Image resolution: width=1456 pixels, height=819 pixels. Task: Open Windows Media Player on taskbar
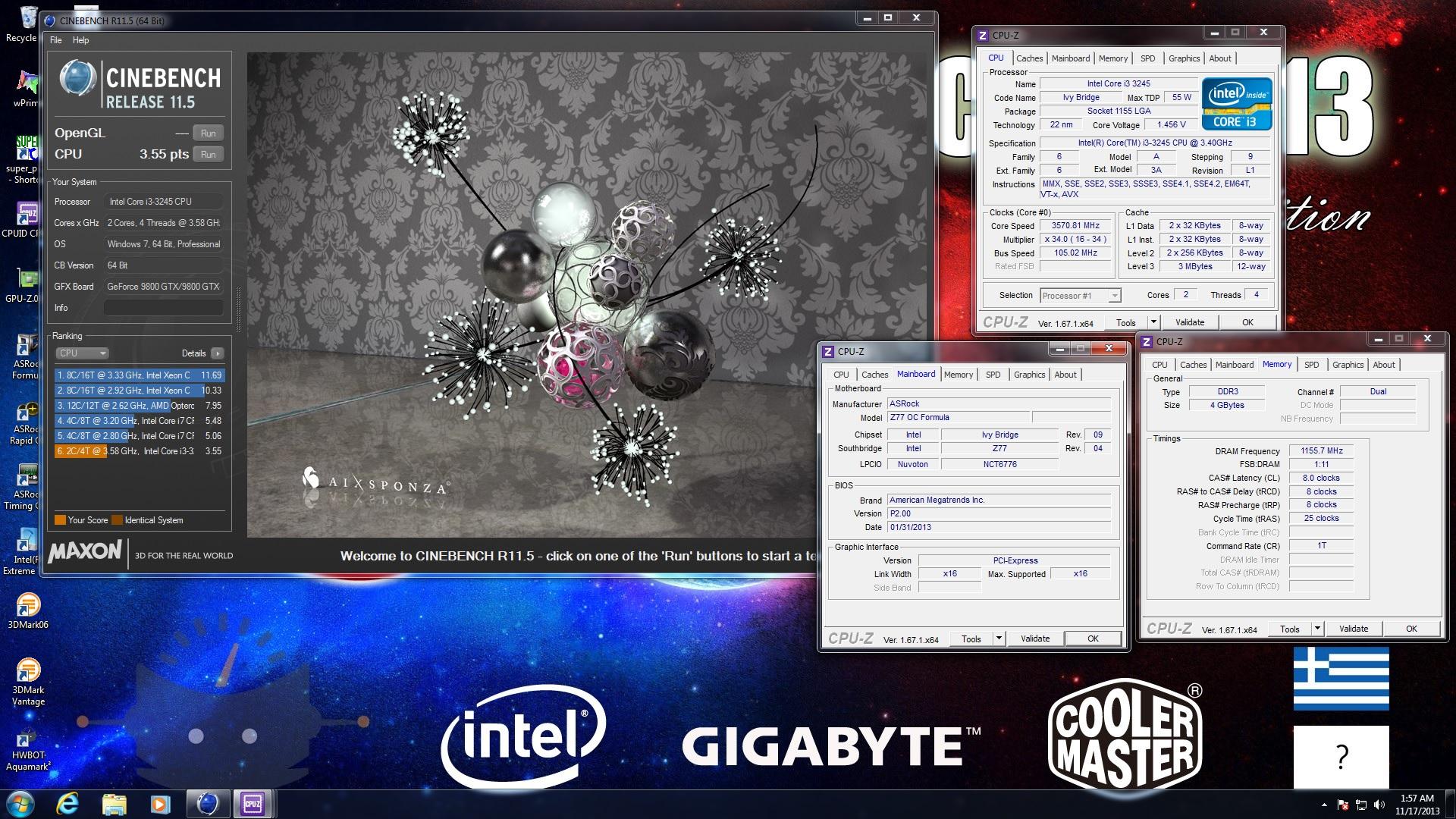160,804
